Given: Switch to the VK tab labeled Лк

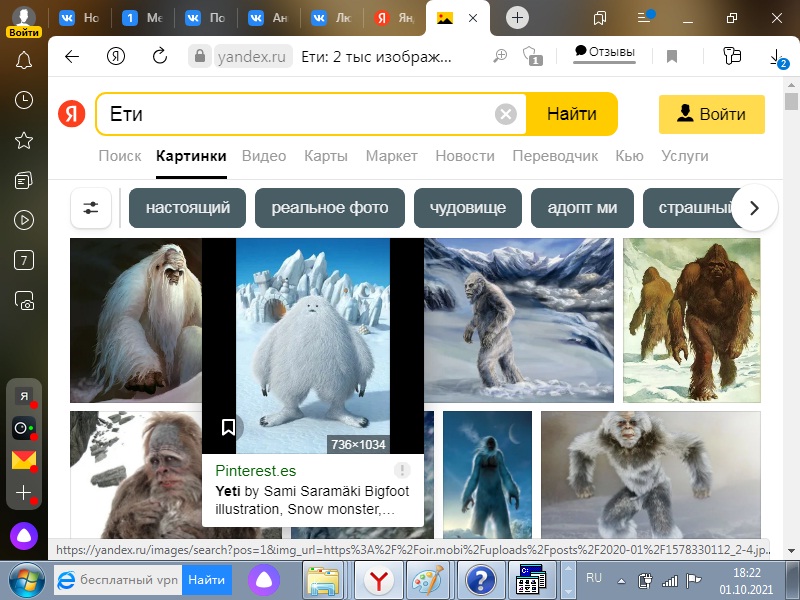Looking at the screenshot, I should (x=332, y=18).
